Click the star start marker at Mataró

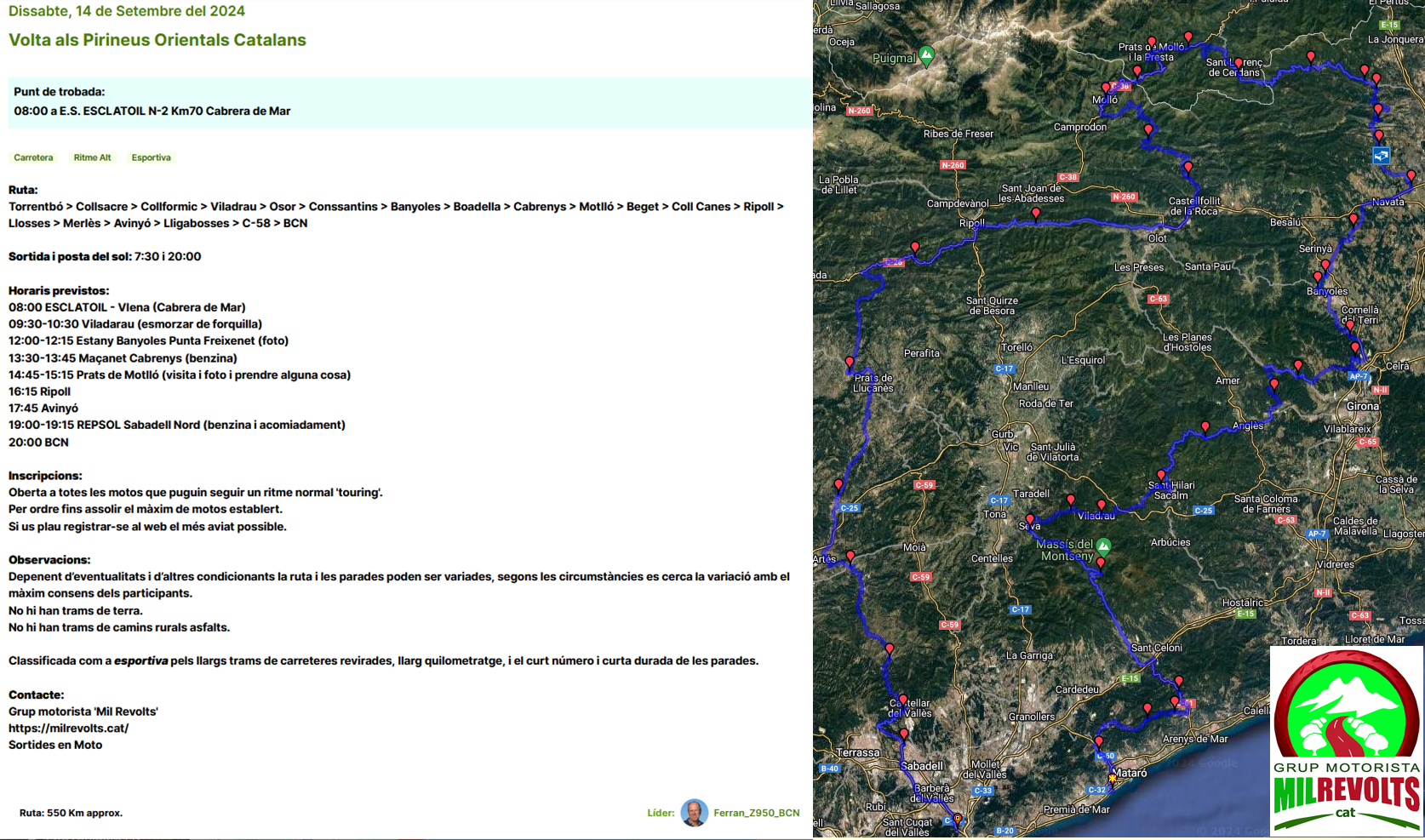1112,778
